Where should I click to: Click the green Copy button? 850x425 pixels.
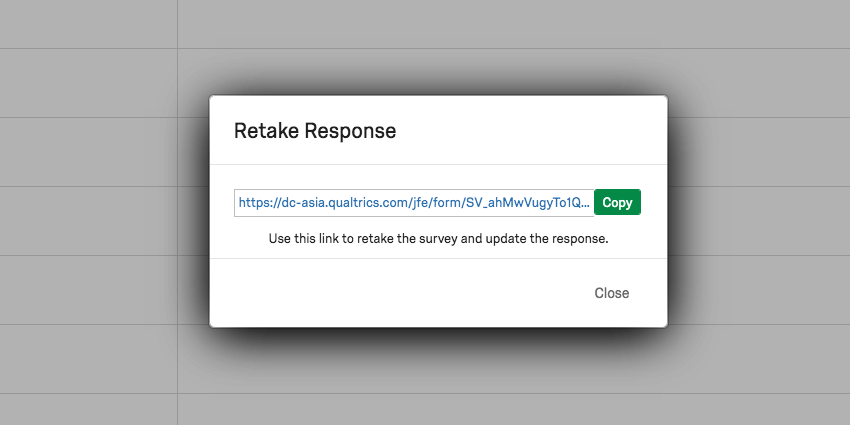point(617,202)
